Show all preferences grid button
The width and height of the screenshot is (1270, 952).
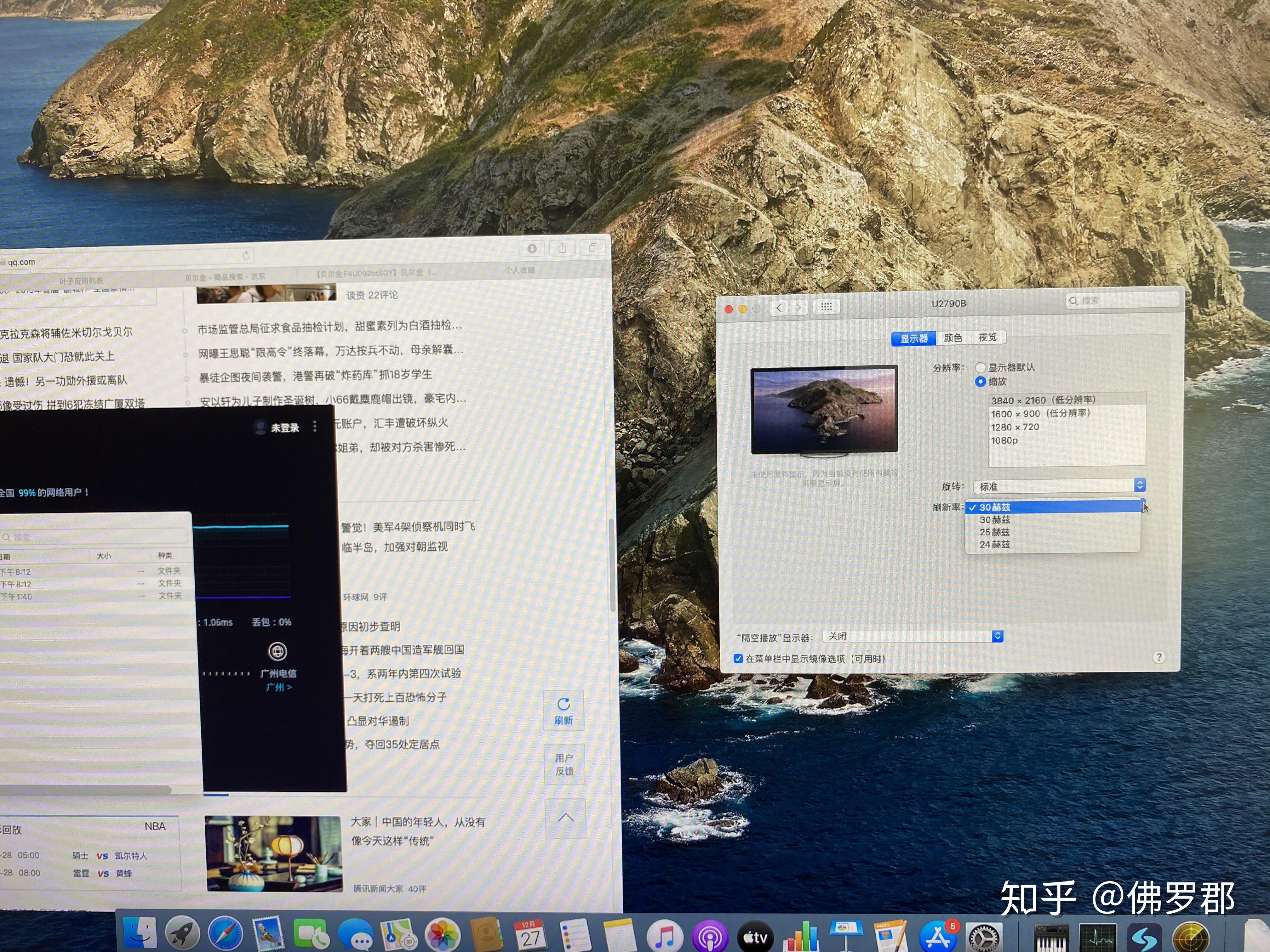tap(826, 307)
